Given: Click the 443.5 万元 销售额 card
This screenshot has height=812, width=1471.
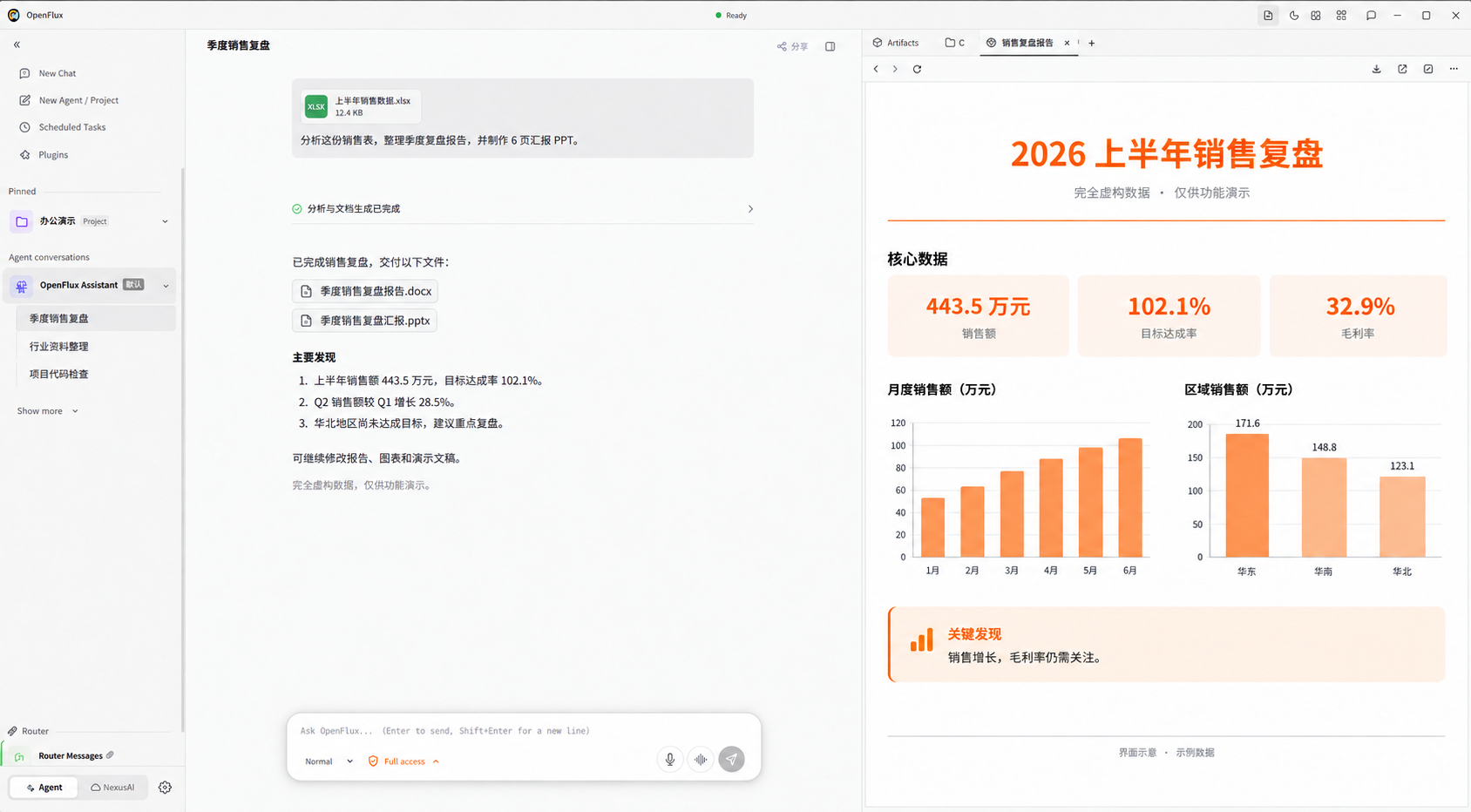Looking at the screenshot, I should (x=979, y=315).
